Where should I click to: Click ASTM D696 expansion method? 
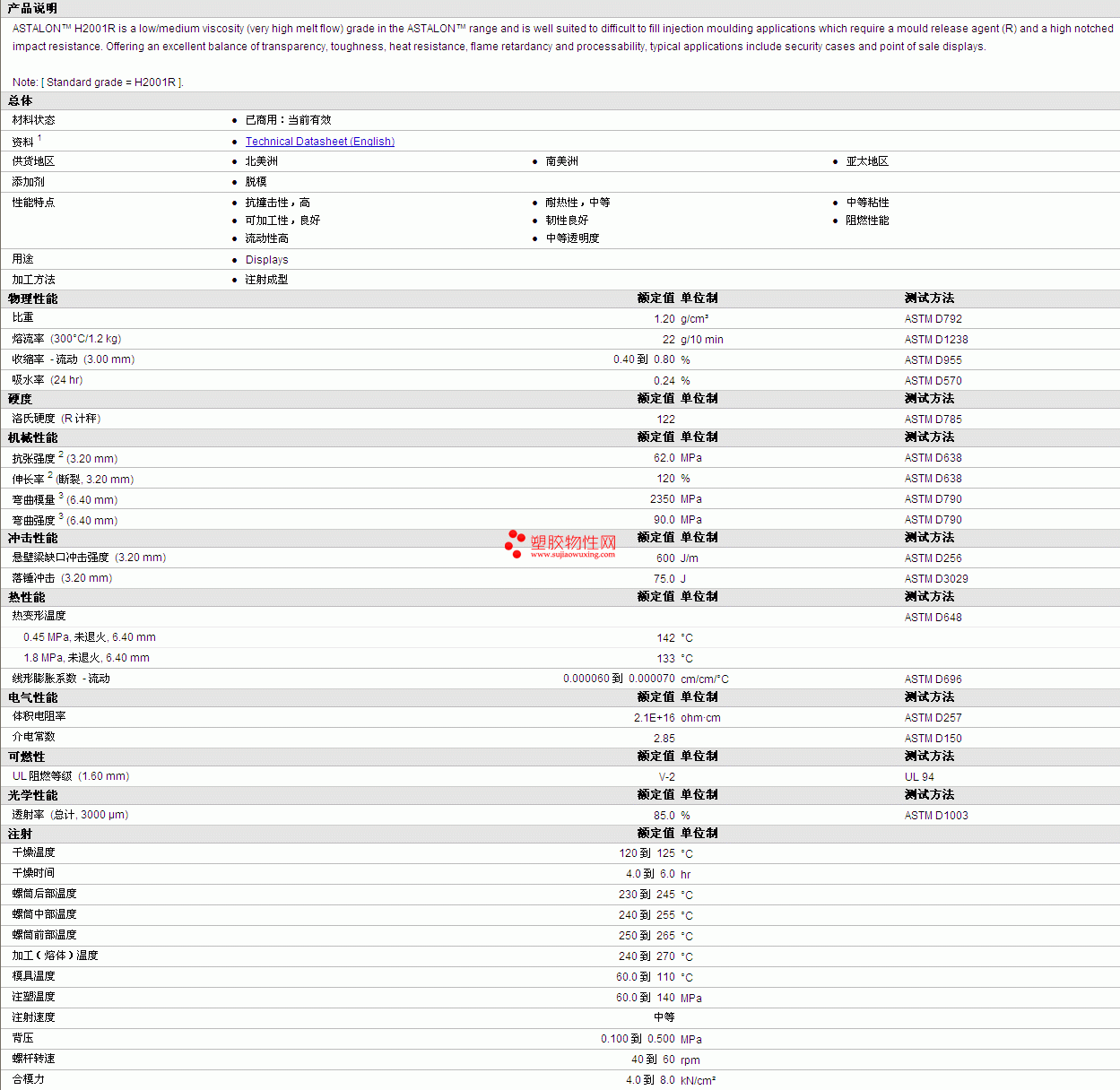pos(933,679)
